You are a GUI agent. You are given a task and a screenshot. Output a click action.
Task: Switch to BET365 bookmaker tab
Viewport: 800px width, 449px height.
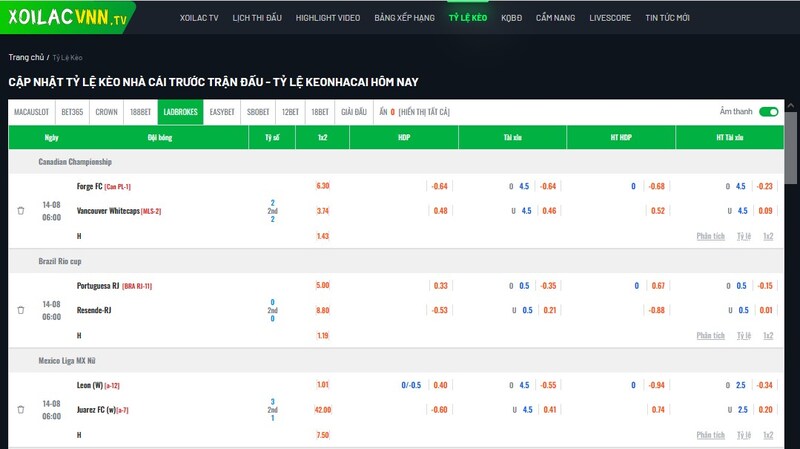point(72,112)
